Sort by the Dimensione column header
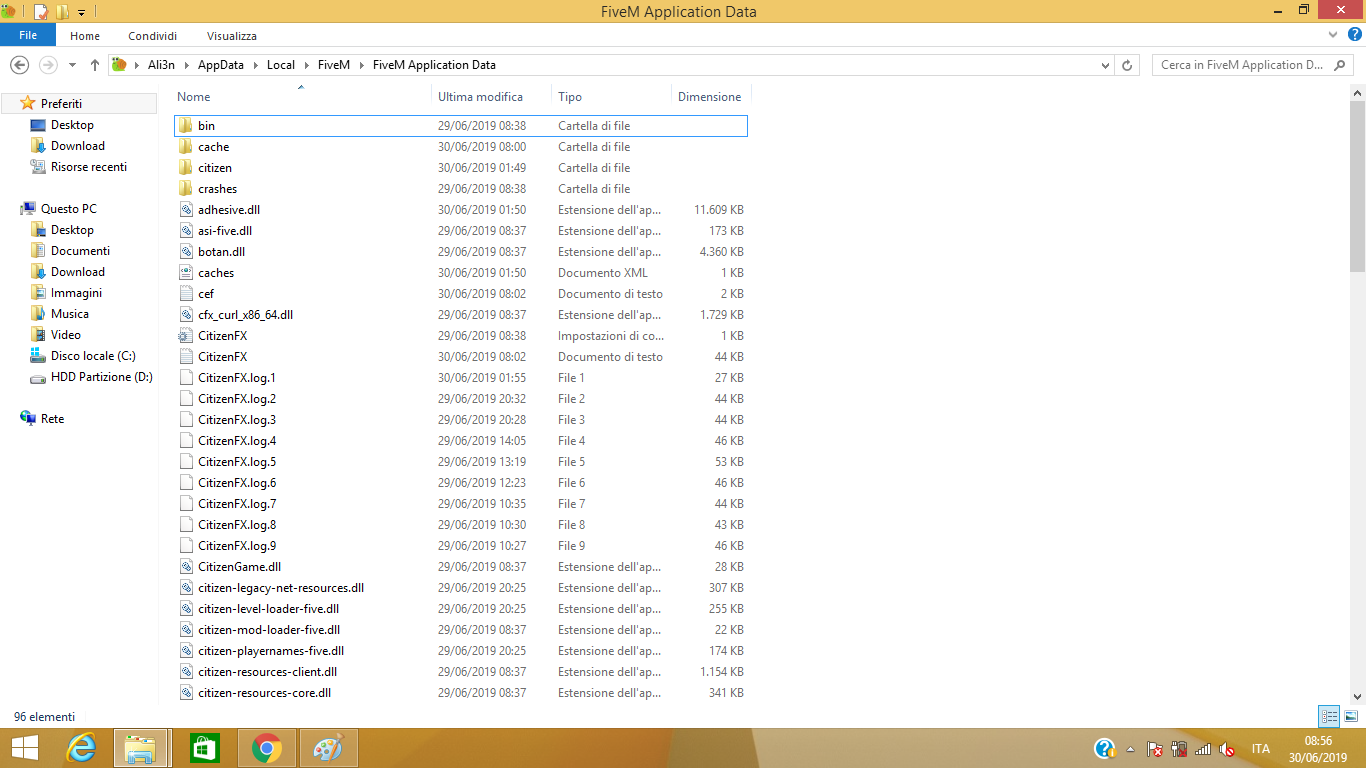Screen dimensions: 1366x768 coord(710,97)
